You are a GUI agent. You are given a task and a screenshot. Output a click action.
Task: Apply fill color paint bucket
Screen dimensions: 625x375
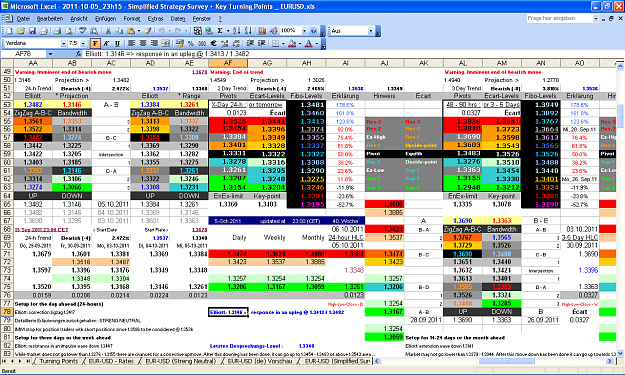pos(292,43)
